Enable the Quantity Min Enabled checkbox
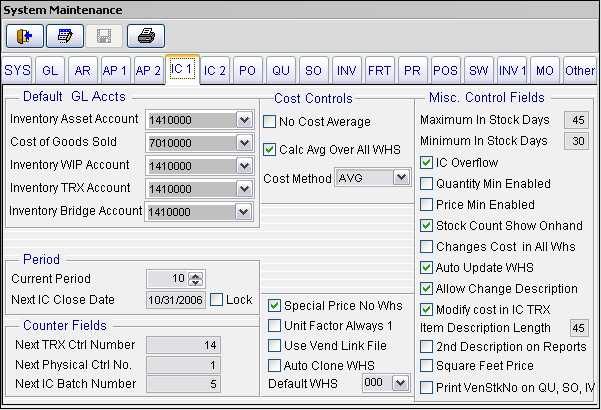Viewport: 601px width, 410px height. point(426,184)
